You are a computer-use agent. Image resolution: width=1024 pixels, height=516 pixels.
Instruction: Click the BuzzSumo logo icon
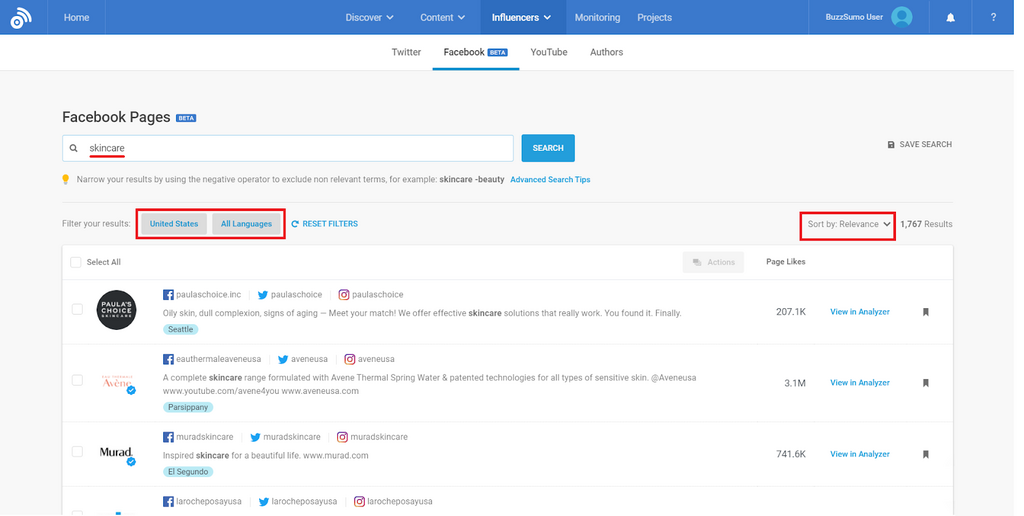[x=20, y=17]
